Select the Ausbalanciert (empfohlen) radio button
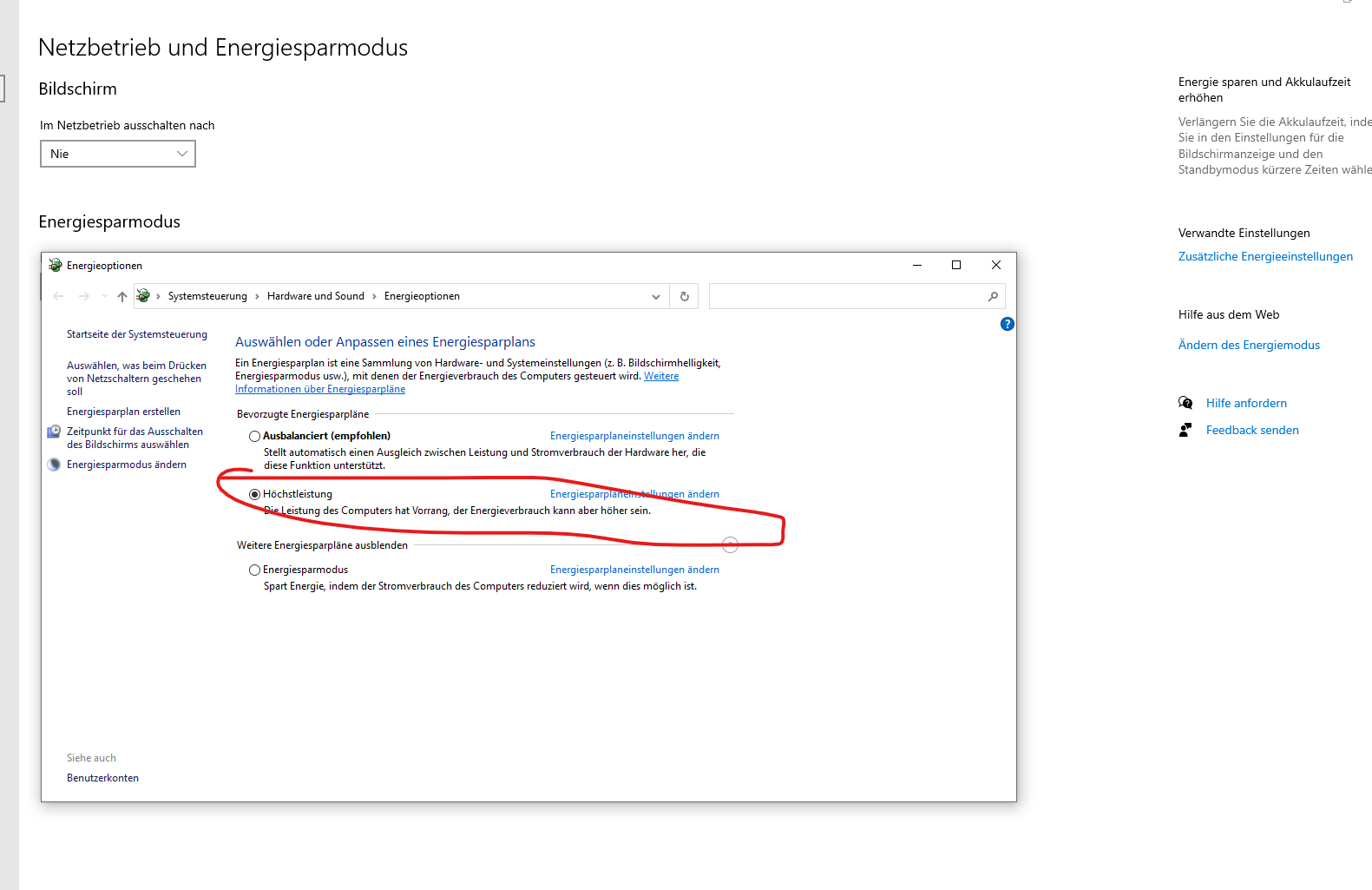 coord(254,436)
